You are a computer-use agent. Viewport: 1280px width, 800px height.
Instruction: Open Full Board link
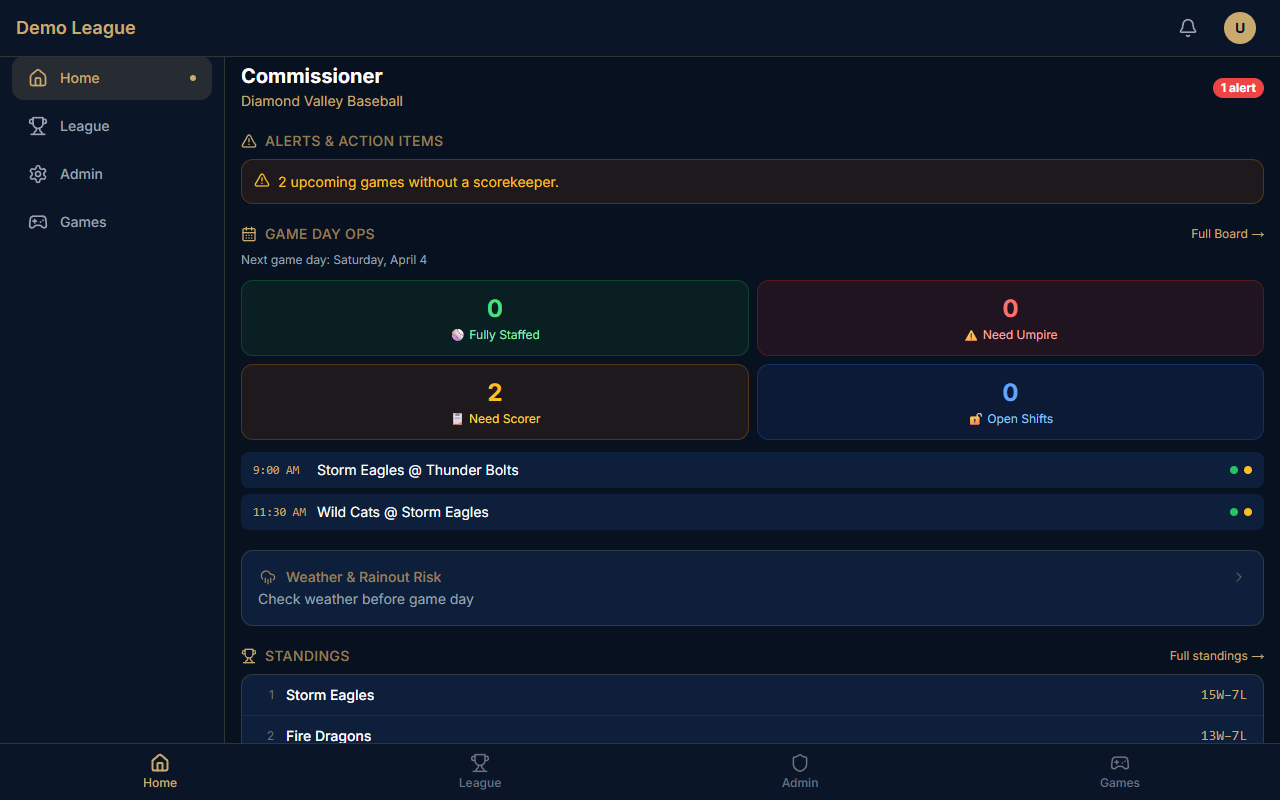(1227, 233)
